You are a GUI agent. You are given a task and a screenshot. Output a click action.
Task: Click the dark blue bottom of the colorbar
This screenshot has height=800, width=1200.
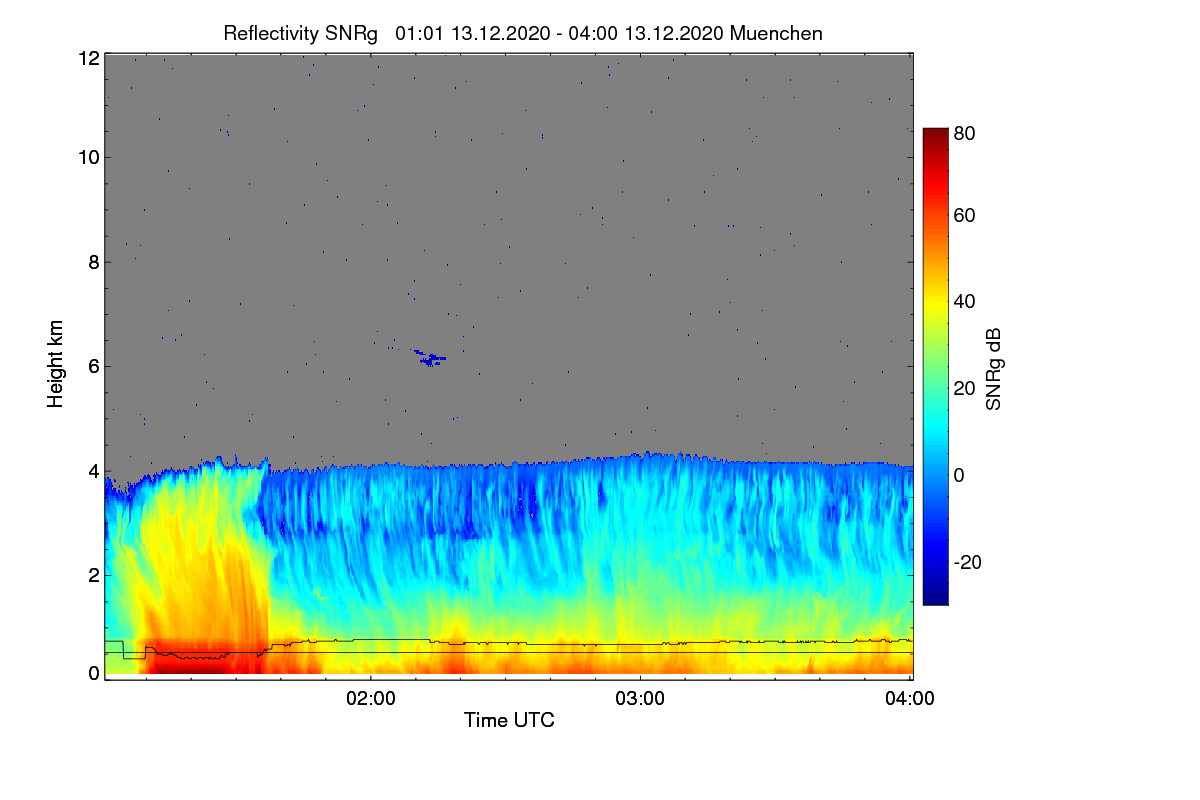(x=934, y=596)
